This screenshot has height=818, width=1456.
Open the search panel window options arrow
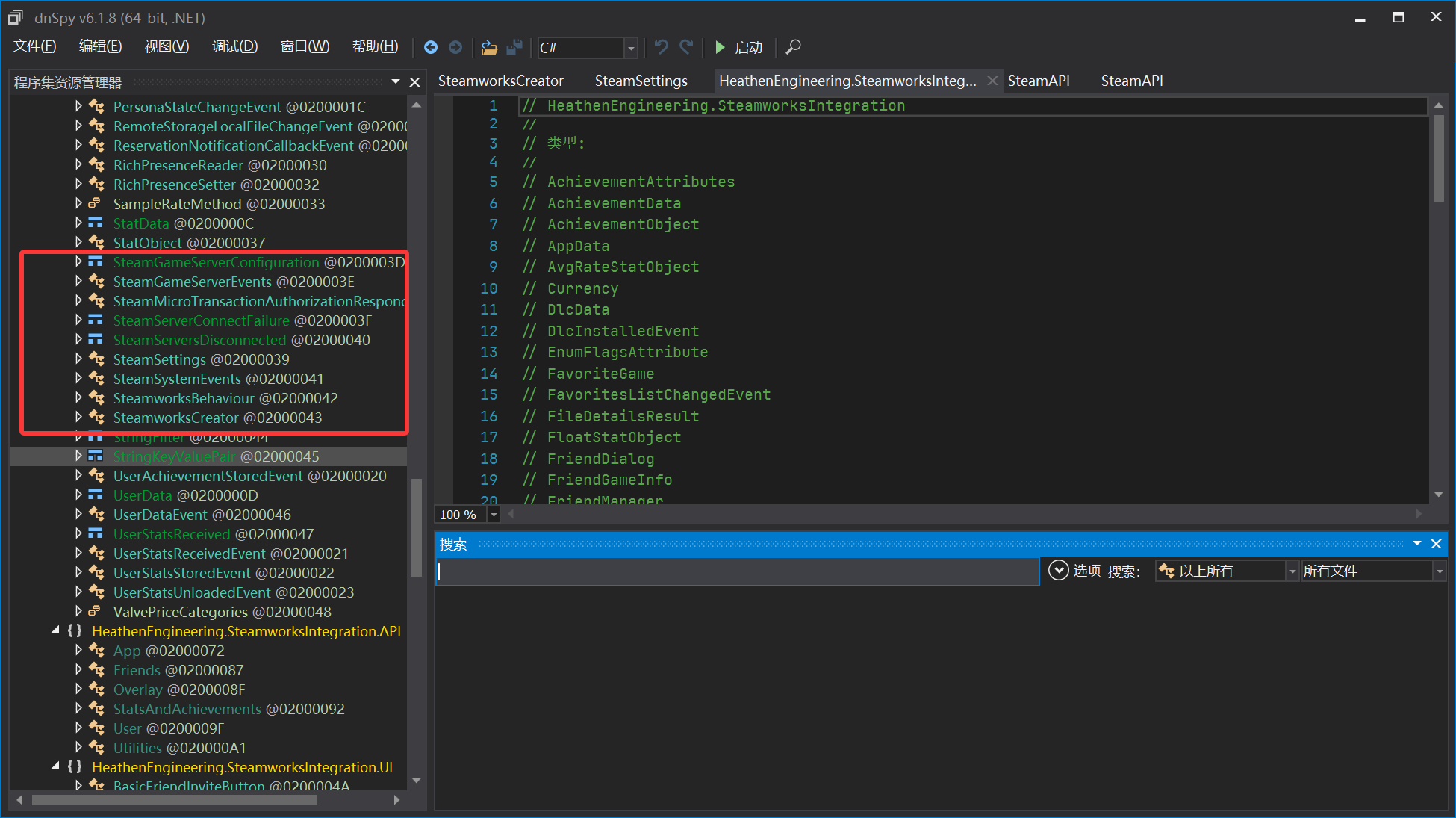pyautogui.click(x=1417, y=543)
